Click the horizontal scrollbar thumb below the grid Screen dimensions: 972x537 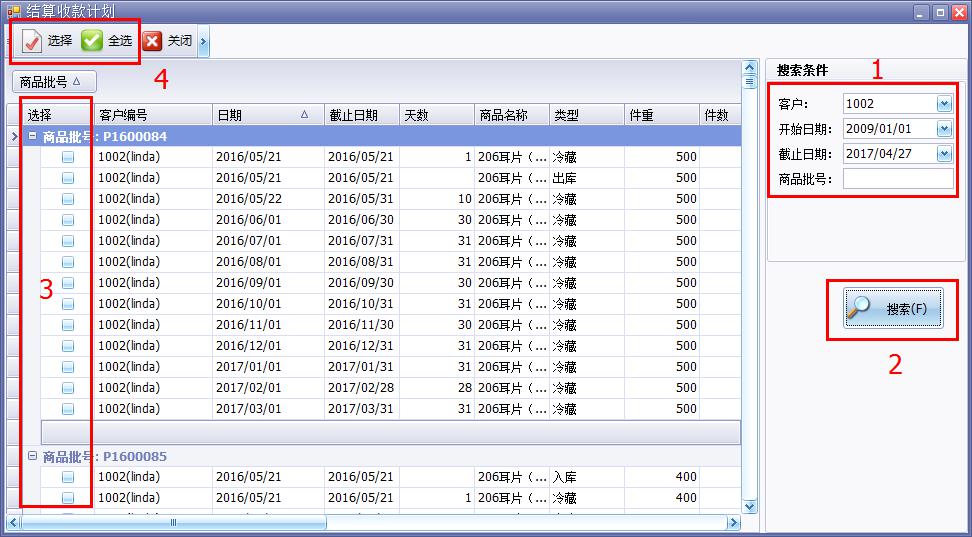[x=173, y=522]
